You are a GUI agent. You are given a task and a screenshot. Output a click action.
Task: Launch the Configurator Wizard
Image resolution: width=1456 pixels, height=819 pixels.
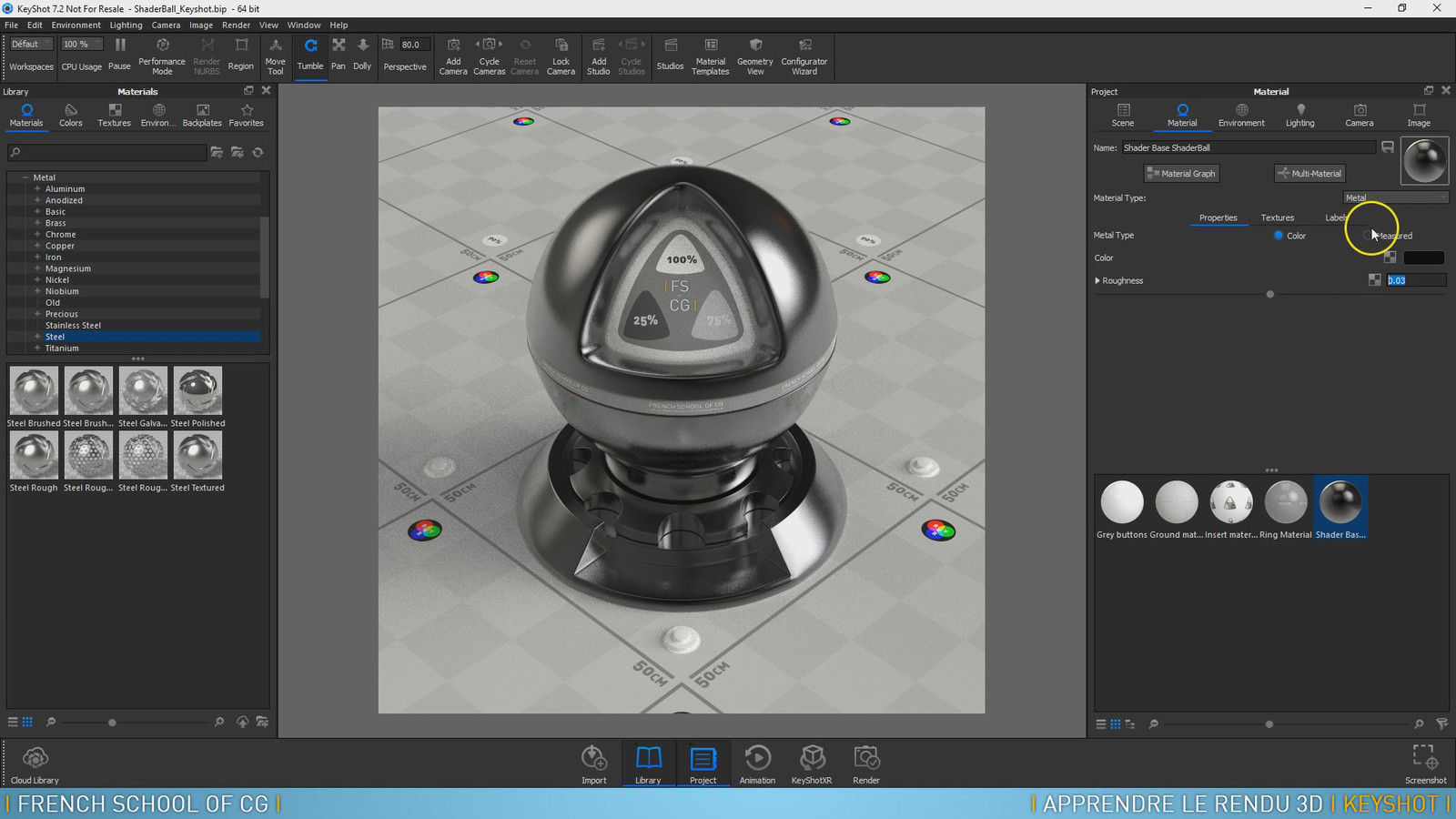pyautogui.click(x=804, y=56)
